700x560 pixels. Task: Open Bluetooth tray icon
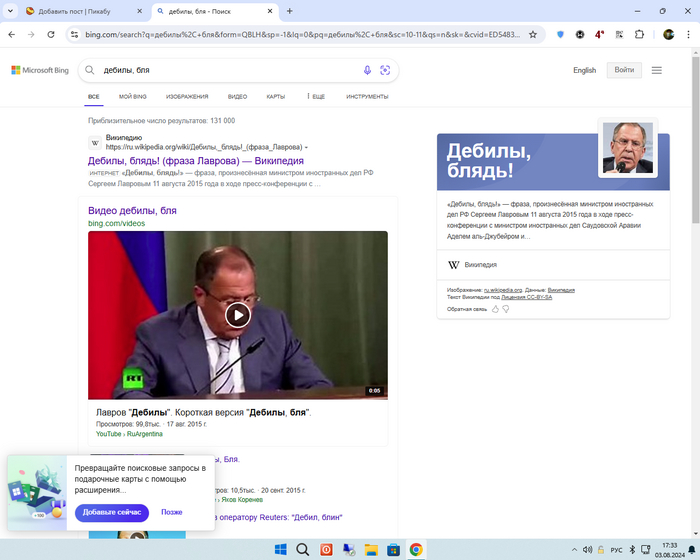click(x=632, y=550)
